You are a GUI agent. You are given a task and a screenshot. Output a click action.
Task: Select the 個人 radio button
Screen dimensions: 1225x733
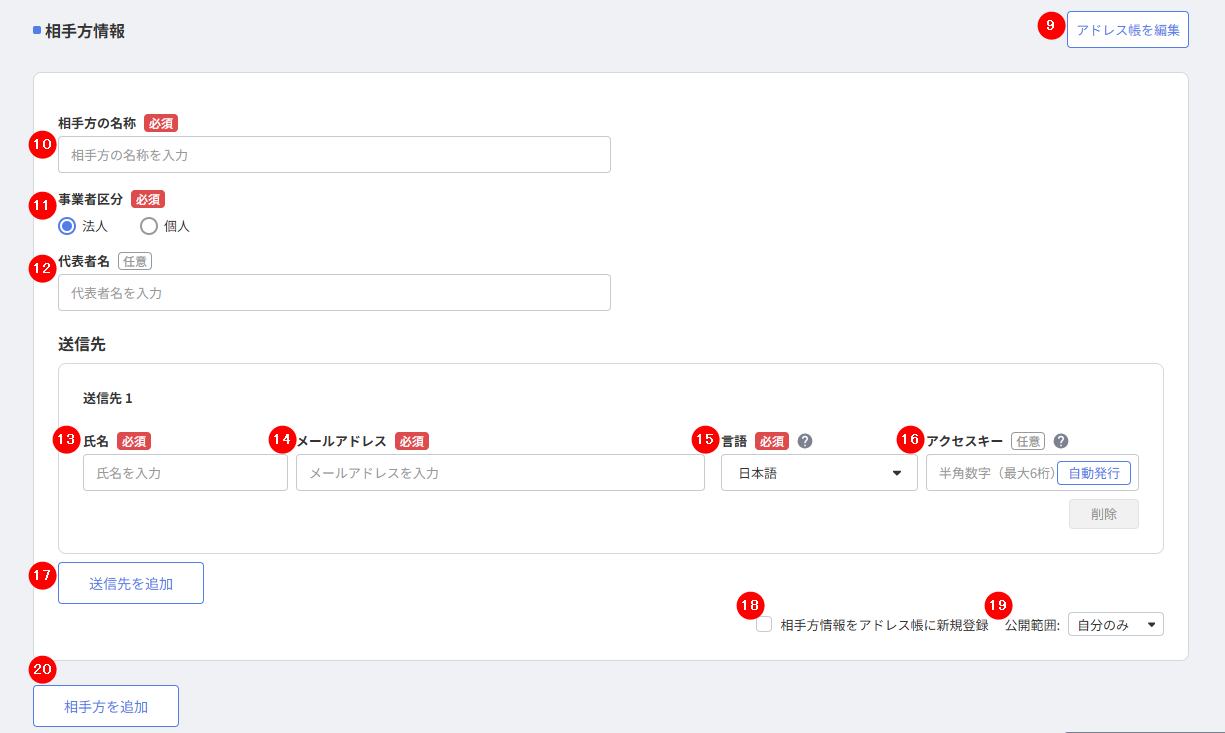(149, 226)
